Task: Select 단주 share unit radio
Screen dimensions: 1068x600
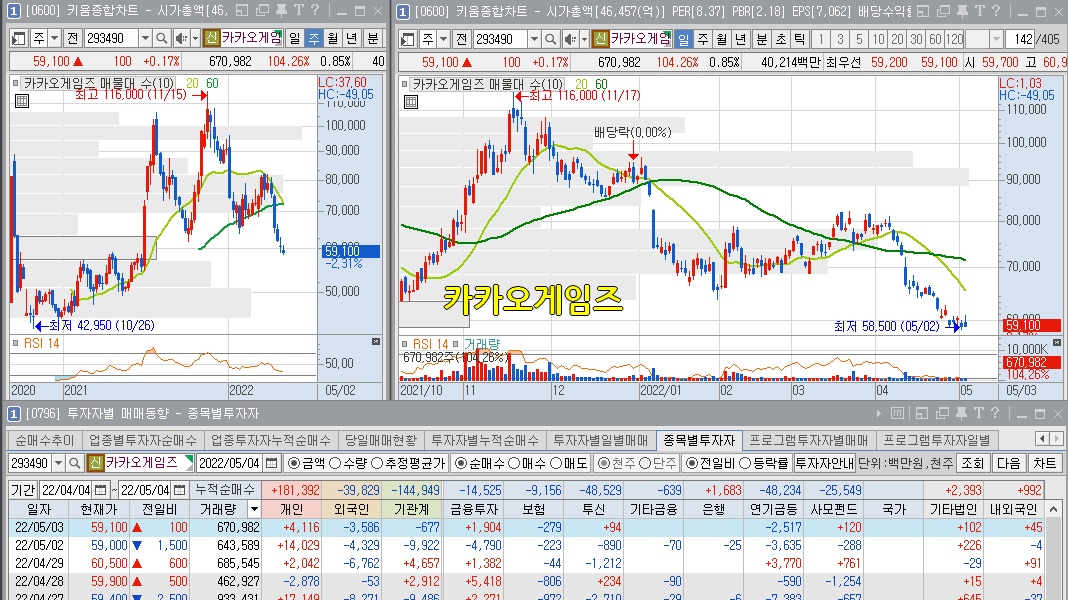Action: [645, 463]
